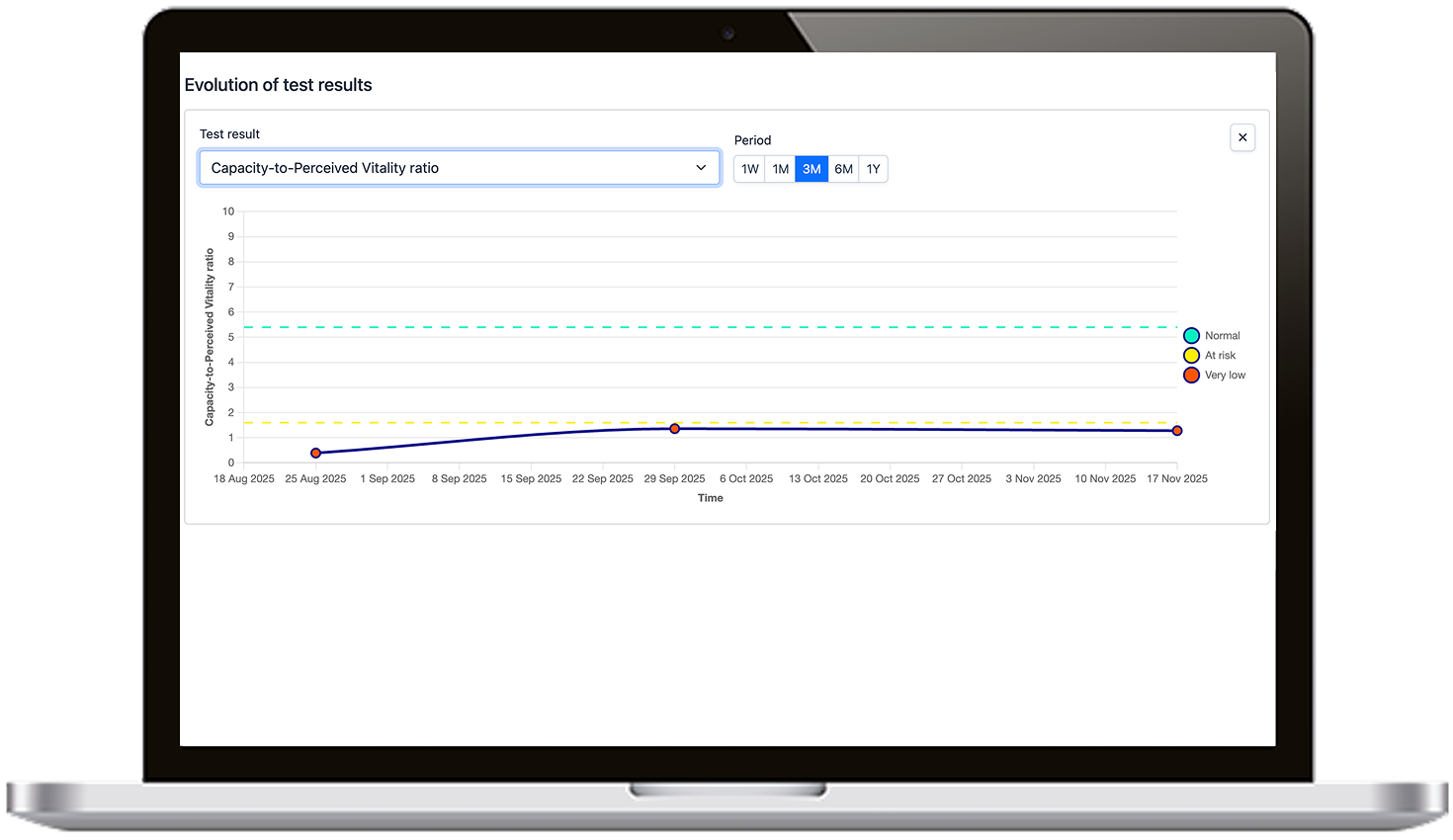The image size is (1453, 840).
Task: Click the active 3M period button
Action: click(x=812, y=169)
